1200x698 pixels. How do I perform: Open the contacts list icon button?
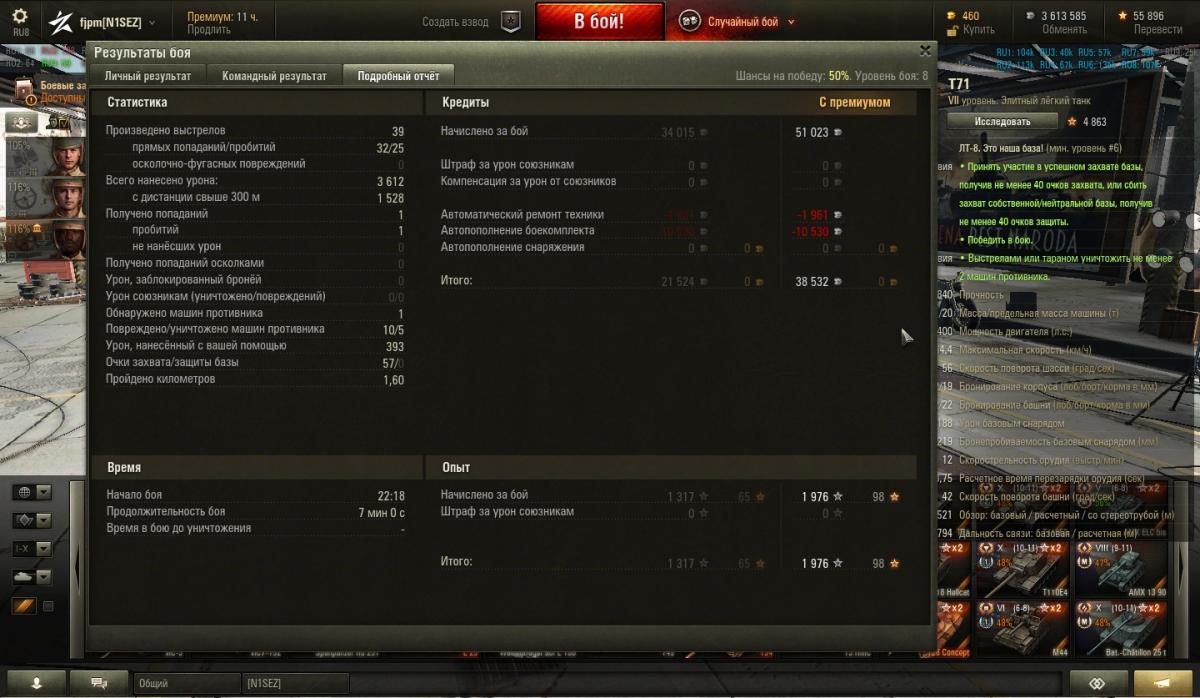pyautogui.click(x=36, y=683)
